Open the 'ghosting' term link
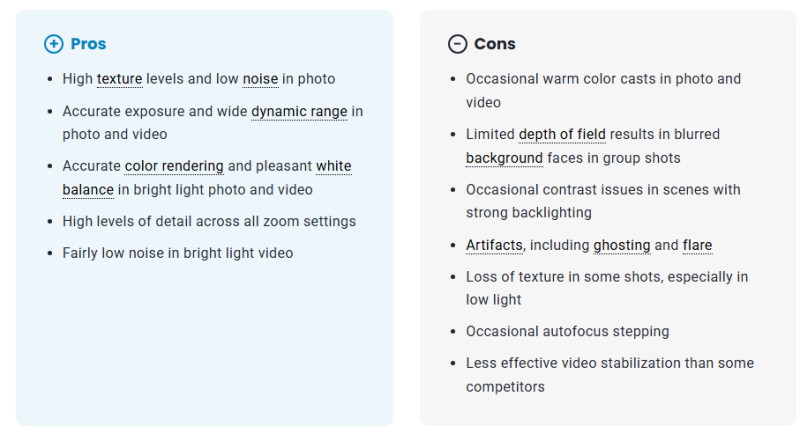This screenshot has width=800, height=433. point(621,245)
